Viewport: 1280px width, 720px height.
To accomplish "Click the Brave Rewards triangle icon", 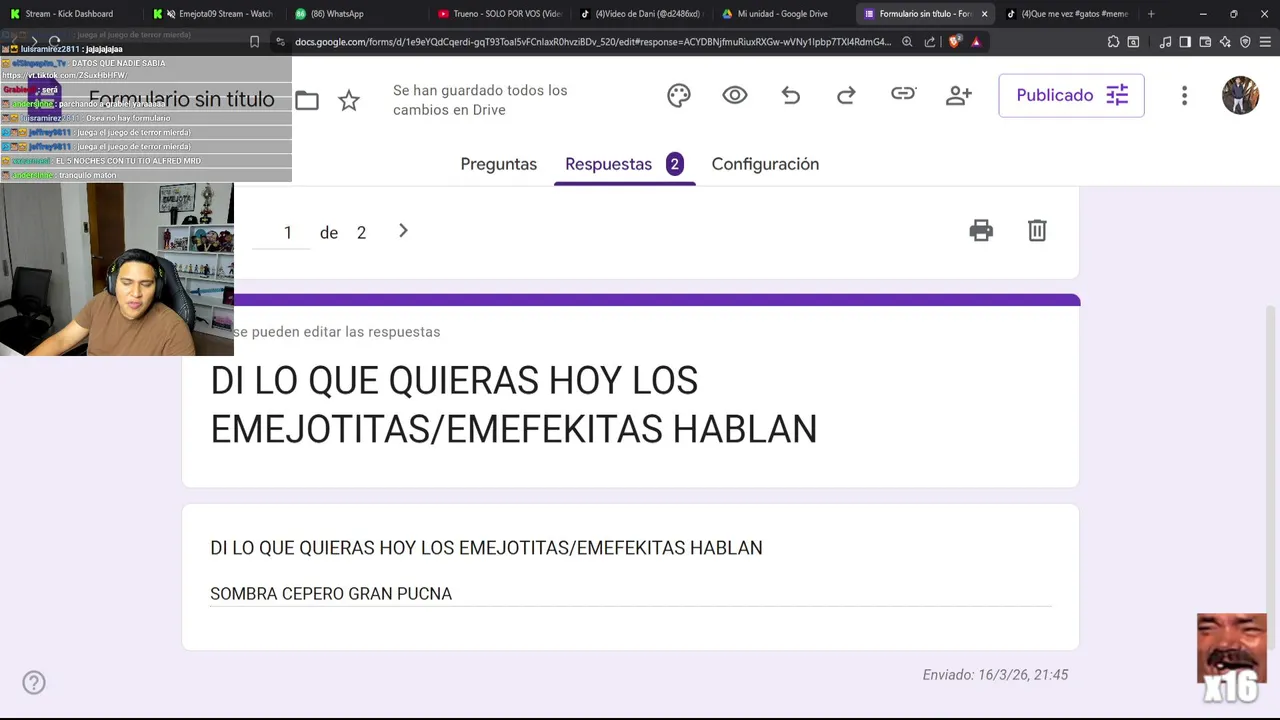I will coord(976,42).
